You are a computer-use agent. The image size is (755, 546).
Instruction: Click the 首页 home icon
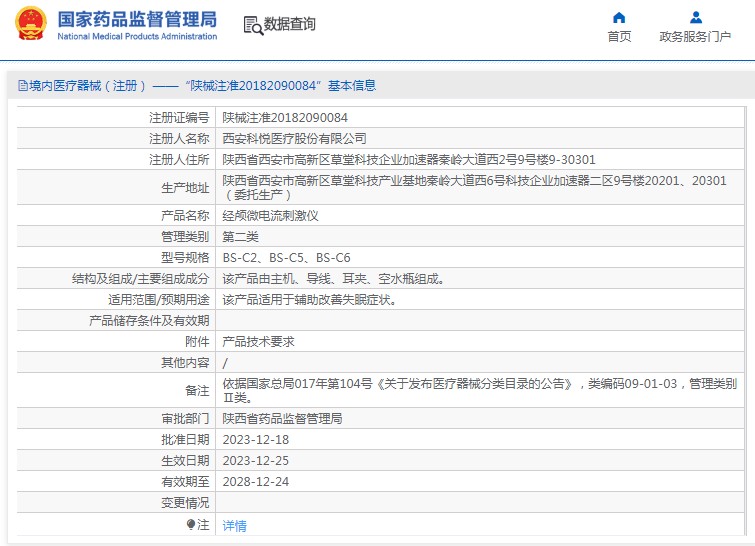(619, 18)
